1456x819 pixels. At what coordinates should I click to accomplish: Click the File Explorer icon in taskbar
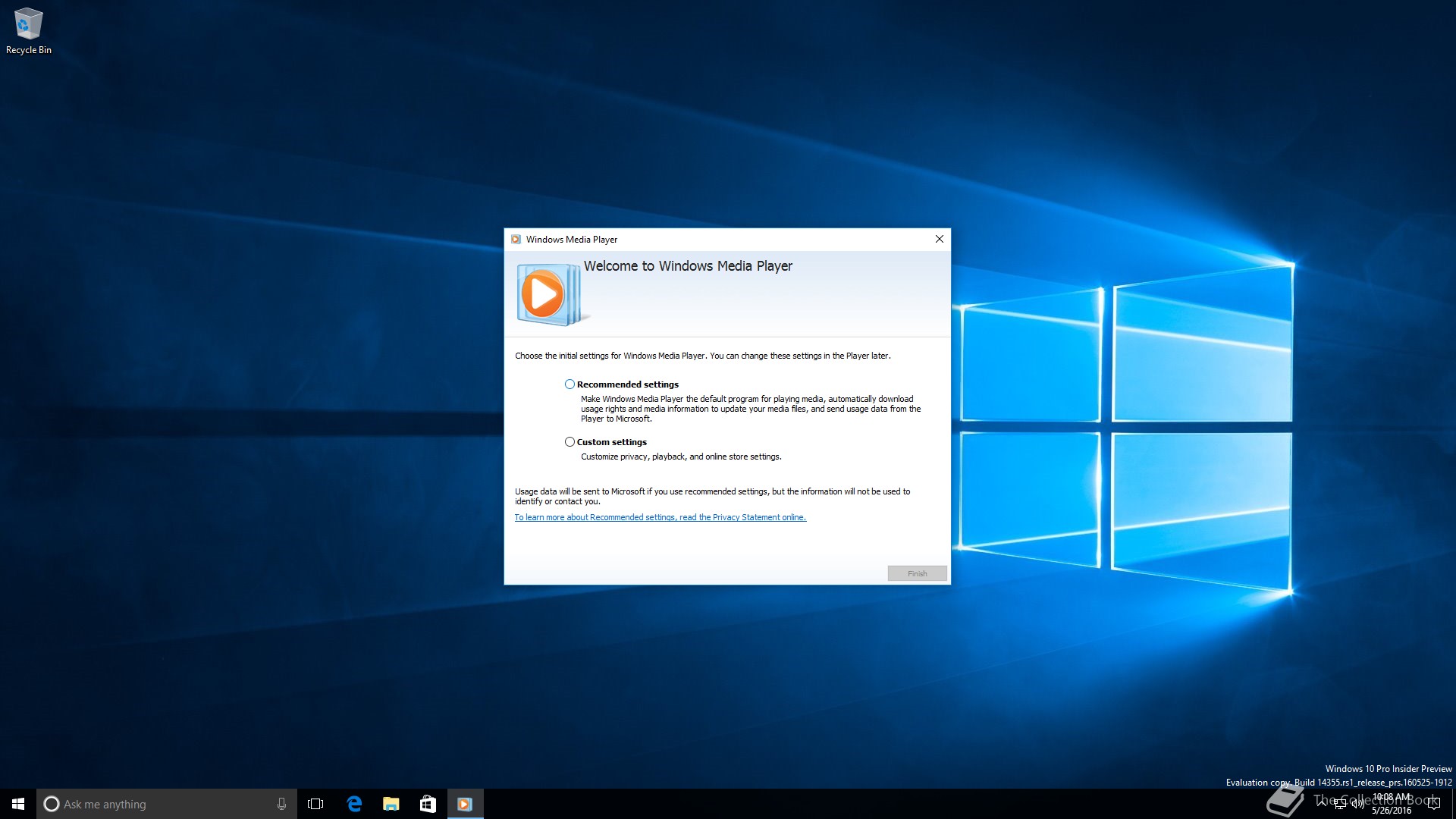click(391, 803)
